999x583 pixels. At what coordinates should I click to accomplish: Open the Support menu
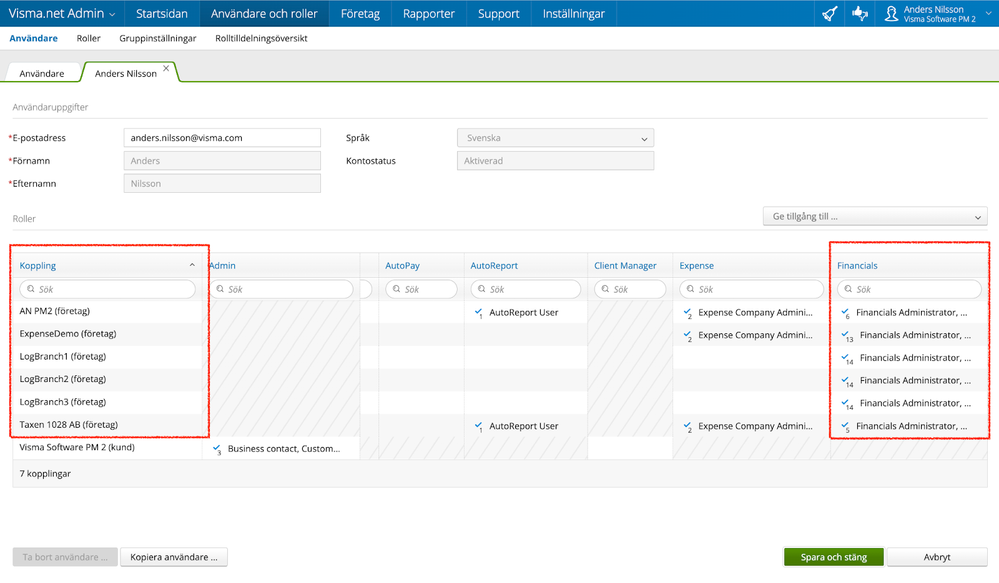point(499,13)
